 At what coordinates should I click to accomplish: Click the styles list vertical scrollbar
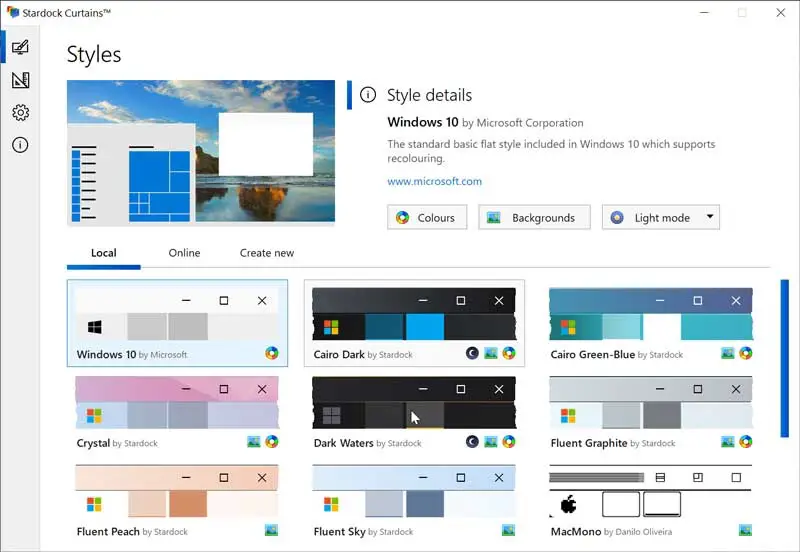click(785, 358)
